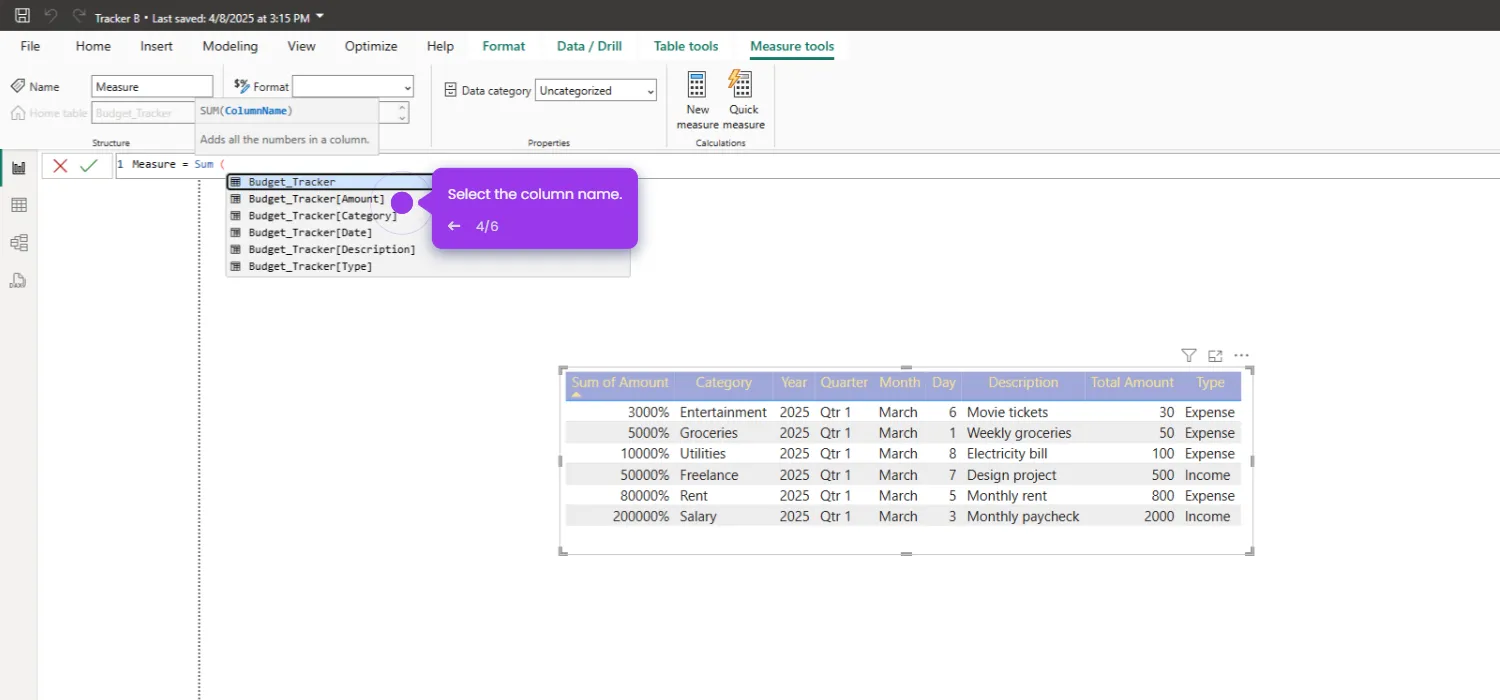Click the New measure button

697,101
